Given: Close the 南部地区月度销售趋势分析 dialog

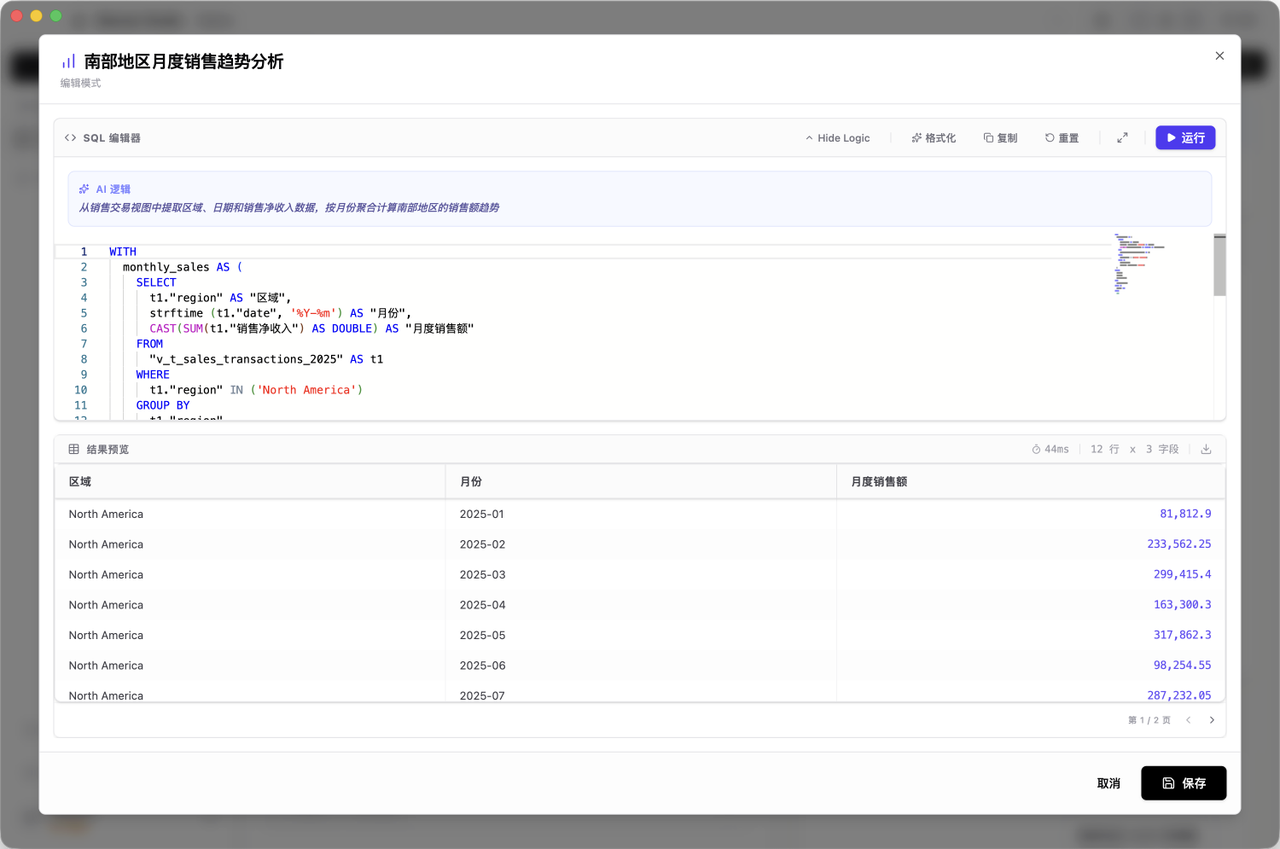Looking at the screenshot, I should pyautogui.click(x=1219, y=56).
